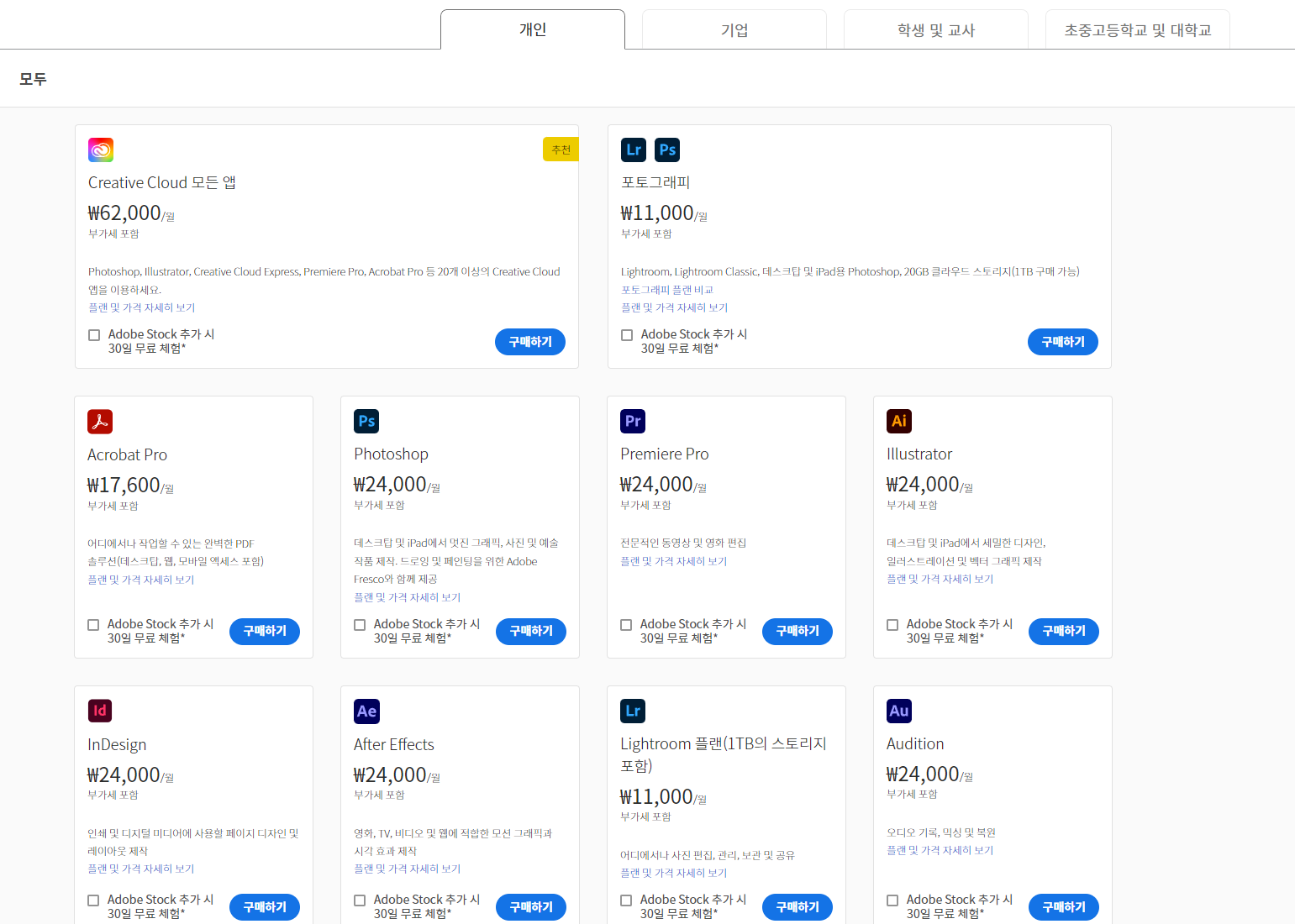
Task: View plan details link for Illustrator
Action: 940,580
